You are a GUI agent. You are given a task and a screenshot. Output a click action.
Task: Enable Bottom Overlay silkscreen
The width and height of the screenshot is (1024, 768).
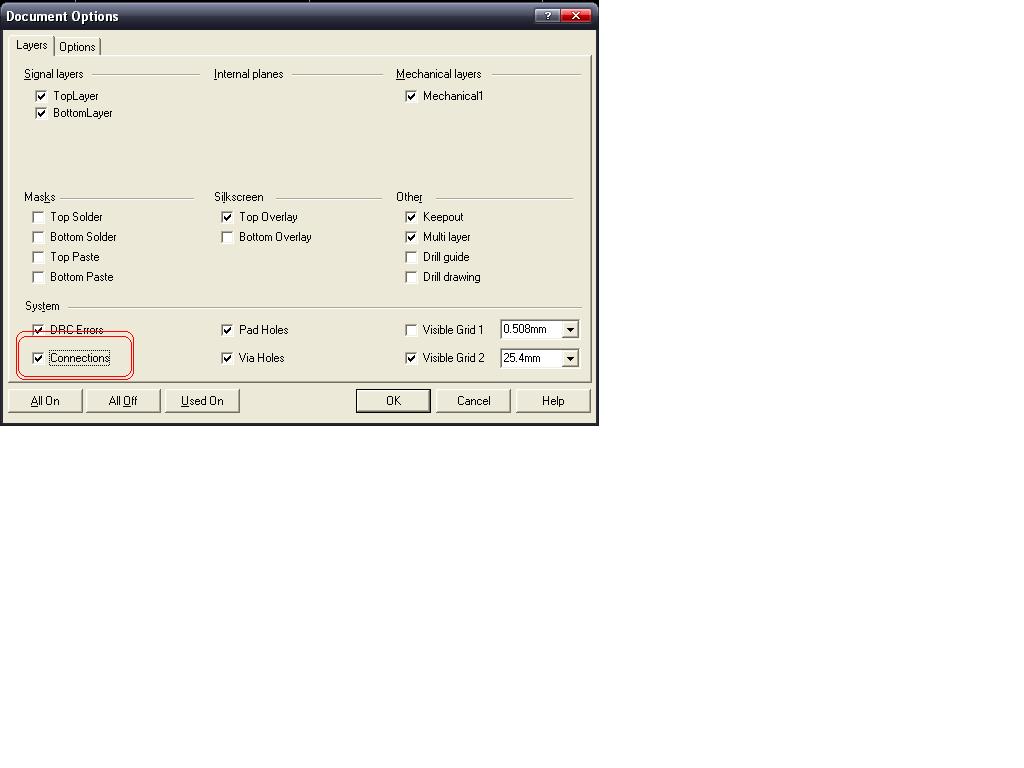(227, 237)
